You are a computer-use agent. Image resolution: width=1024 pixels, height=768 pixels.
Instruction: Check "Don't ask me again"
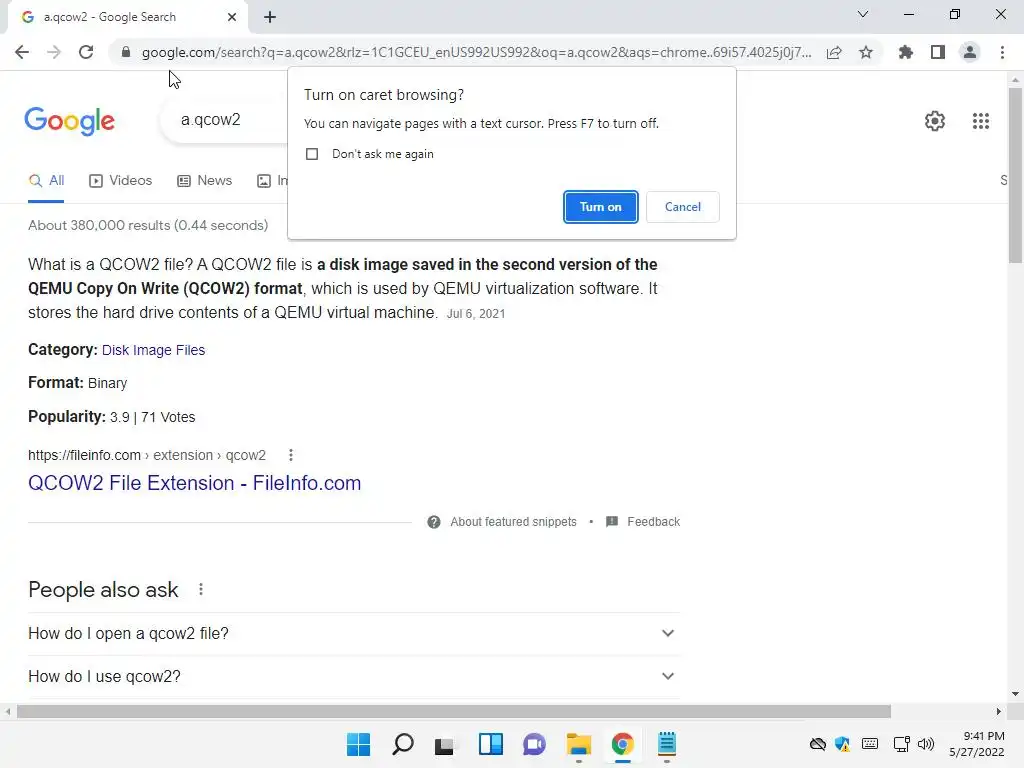click(x=312, y=154)
